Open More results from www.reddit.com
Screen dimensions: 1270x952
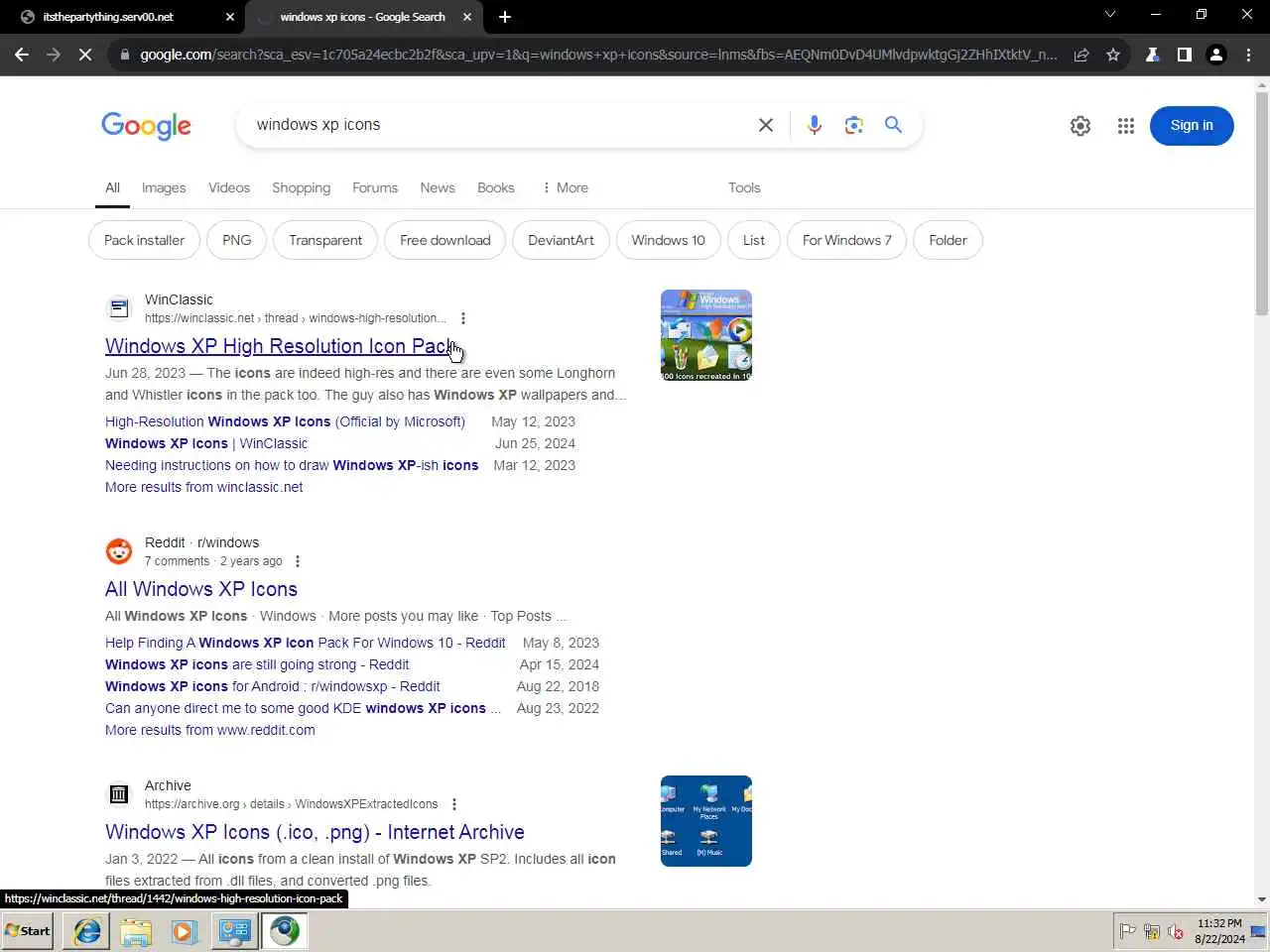click(x=210, y=730)
